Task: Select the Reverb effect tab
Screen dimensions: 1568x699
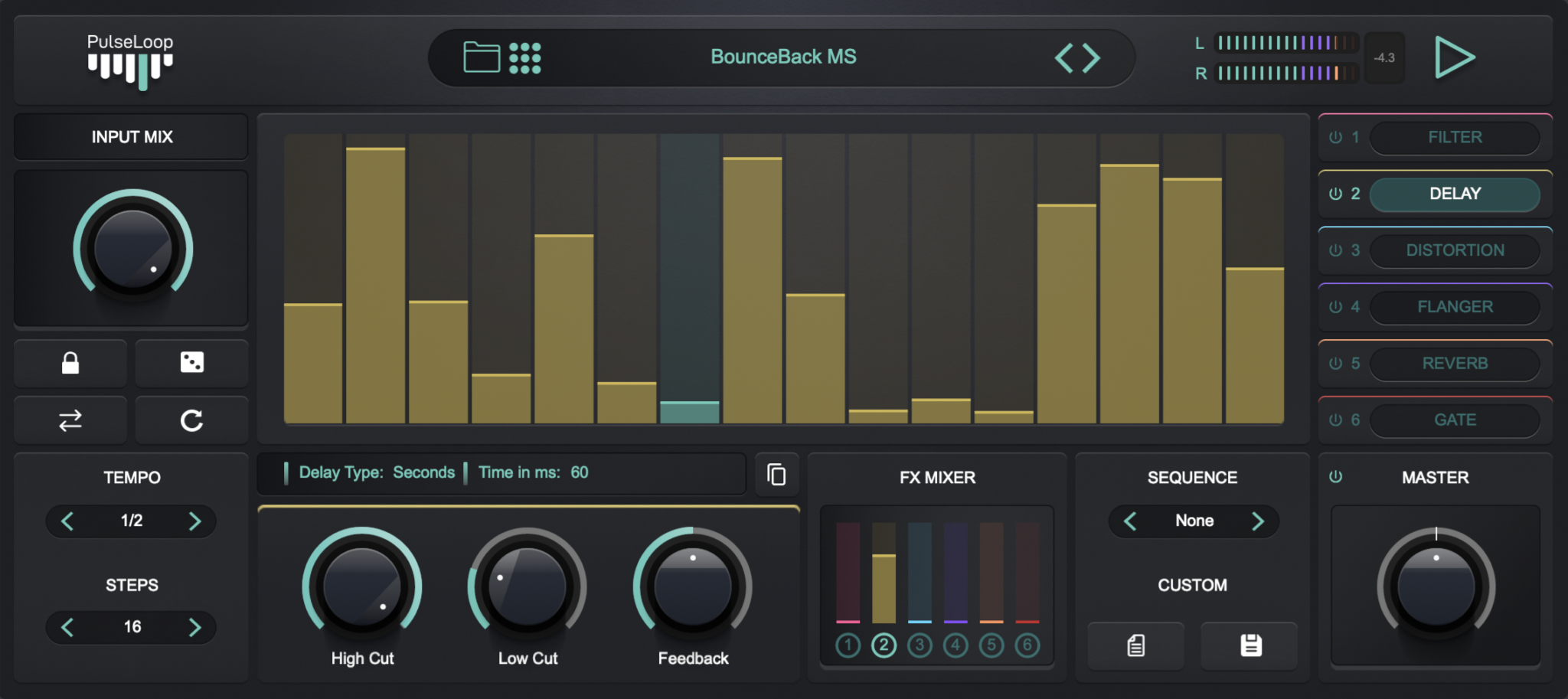Action: (x=1455, y=363)
